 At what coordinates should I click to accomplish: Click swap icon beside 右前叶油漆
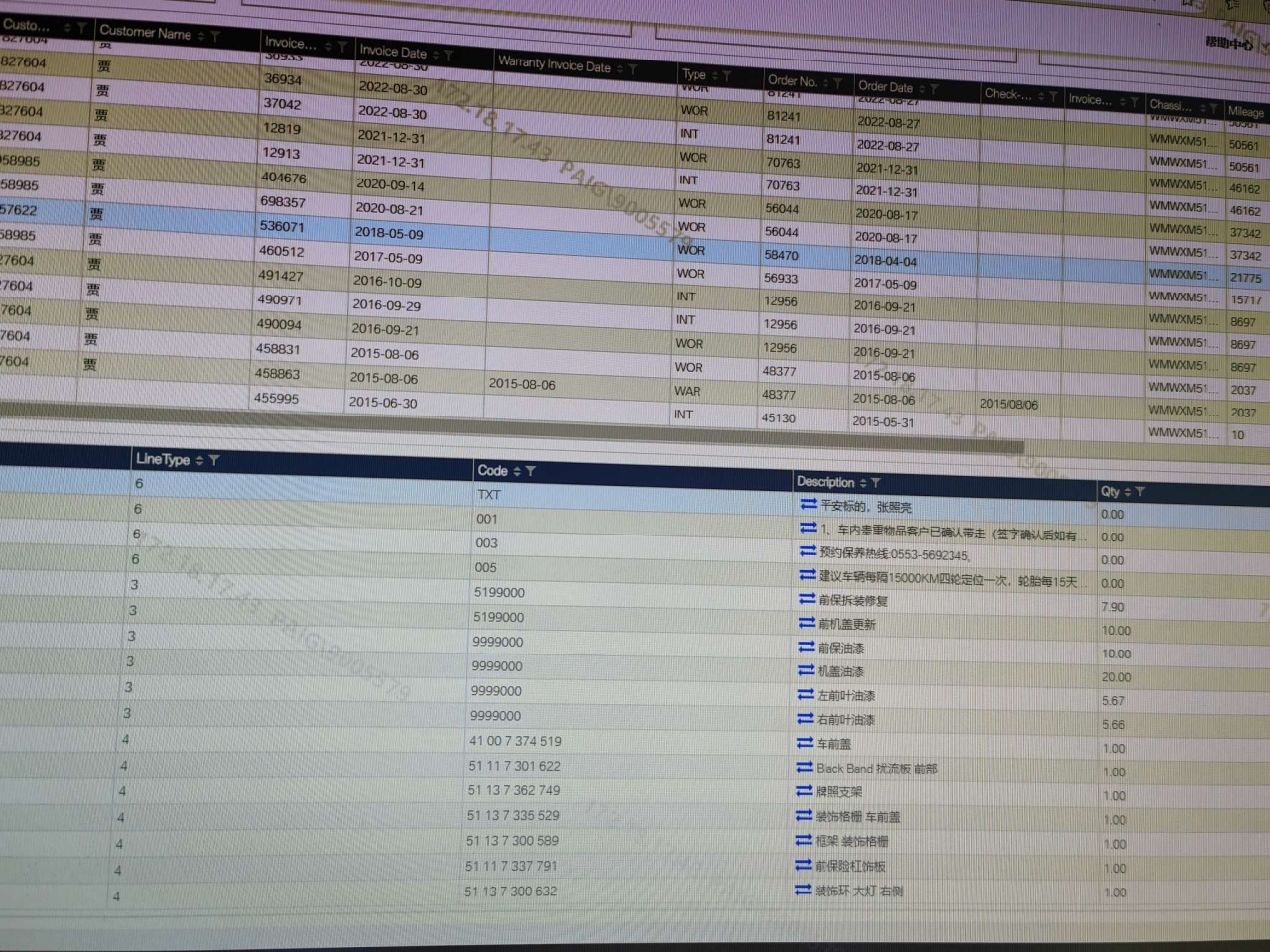point(806,718)
